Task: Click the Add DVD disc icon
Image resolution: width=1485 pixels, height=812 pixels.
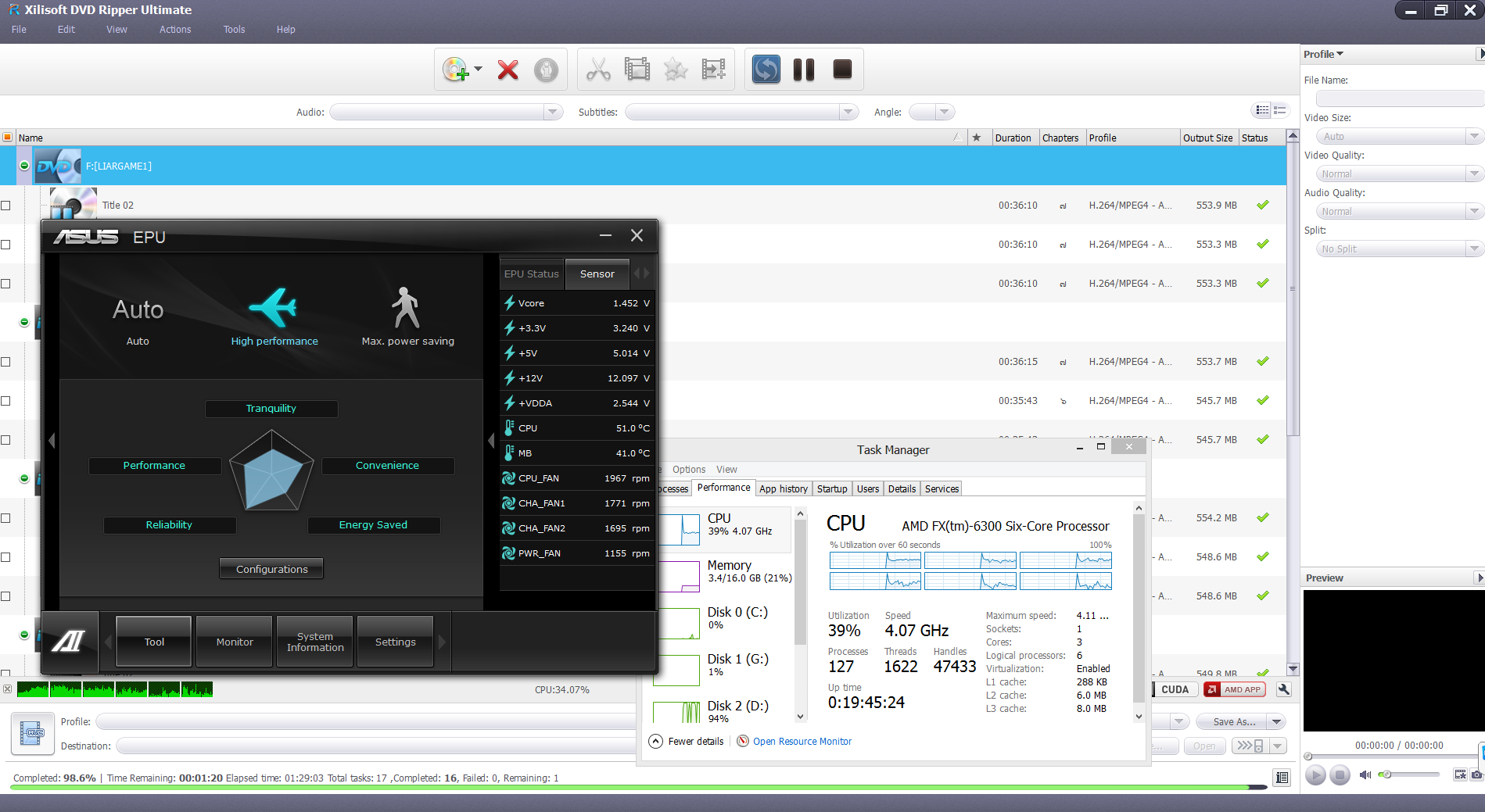Action: coord(456,70)
